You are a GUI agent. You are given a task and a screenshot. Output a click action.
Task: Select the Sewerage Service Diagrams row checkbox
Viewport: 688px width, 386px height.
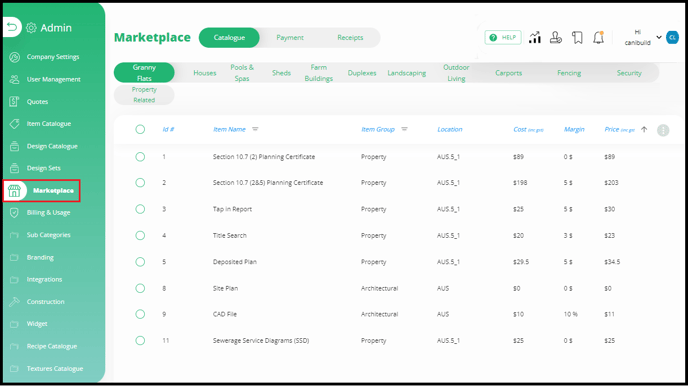[140, 340]
